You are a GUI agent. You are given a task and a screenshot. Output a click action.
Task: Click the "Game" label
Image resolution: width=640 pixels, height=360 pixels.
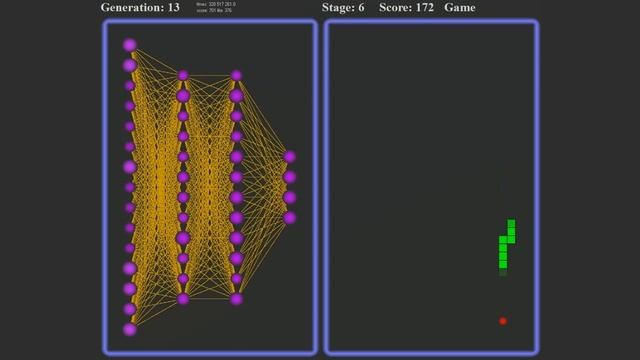tap(460, 7)
